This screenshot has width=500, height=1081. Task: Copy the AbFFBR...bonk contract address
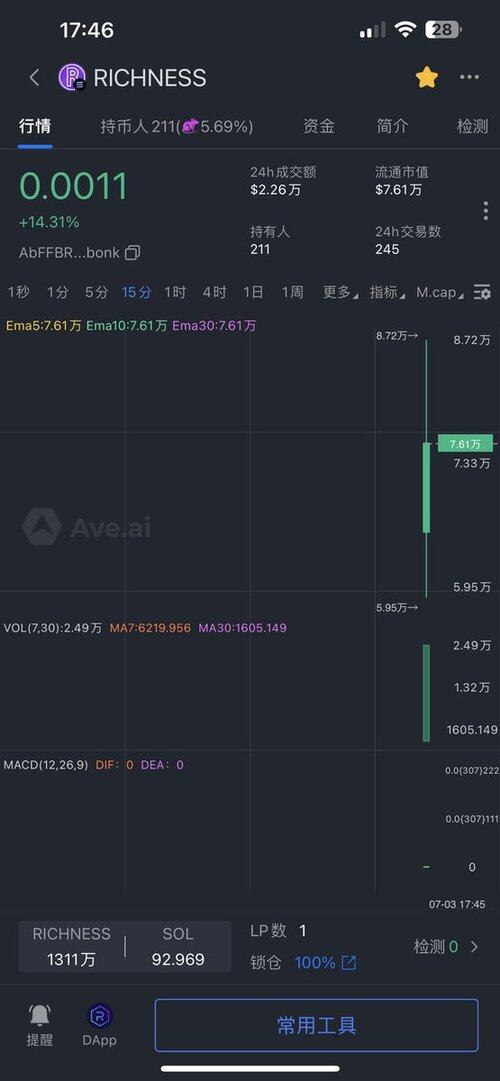pos(132,253)
